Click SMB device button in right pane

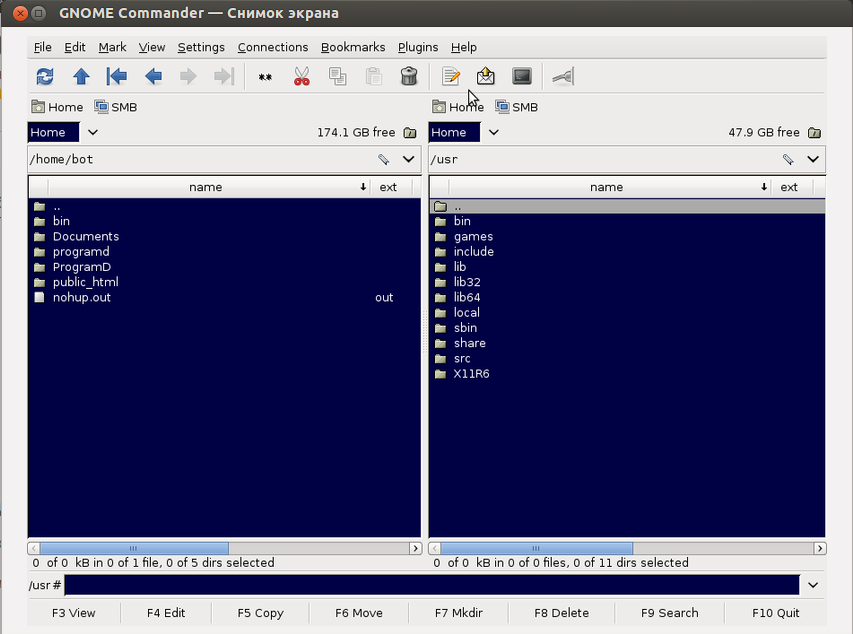(x=516, y=107)
